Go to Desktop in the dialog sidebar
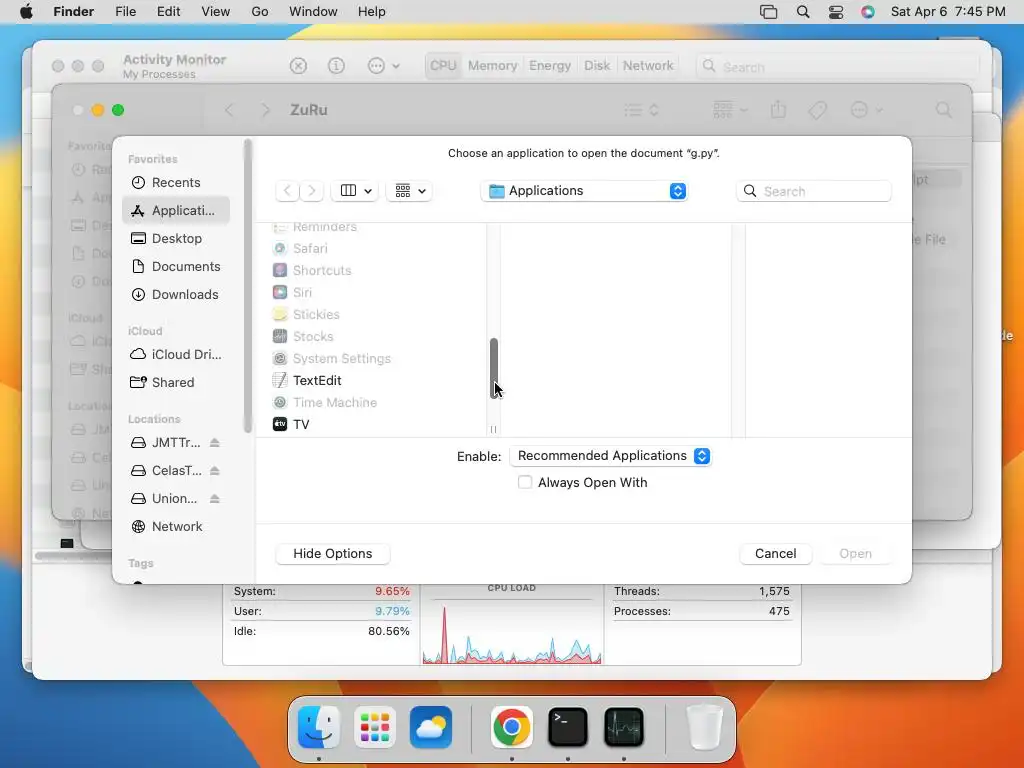The width and height of the screenshot is (1024, 768). point(176,238)
